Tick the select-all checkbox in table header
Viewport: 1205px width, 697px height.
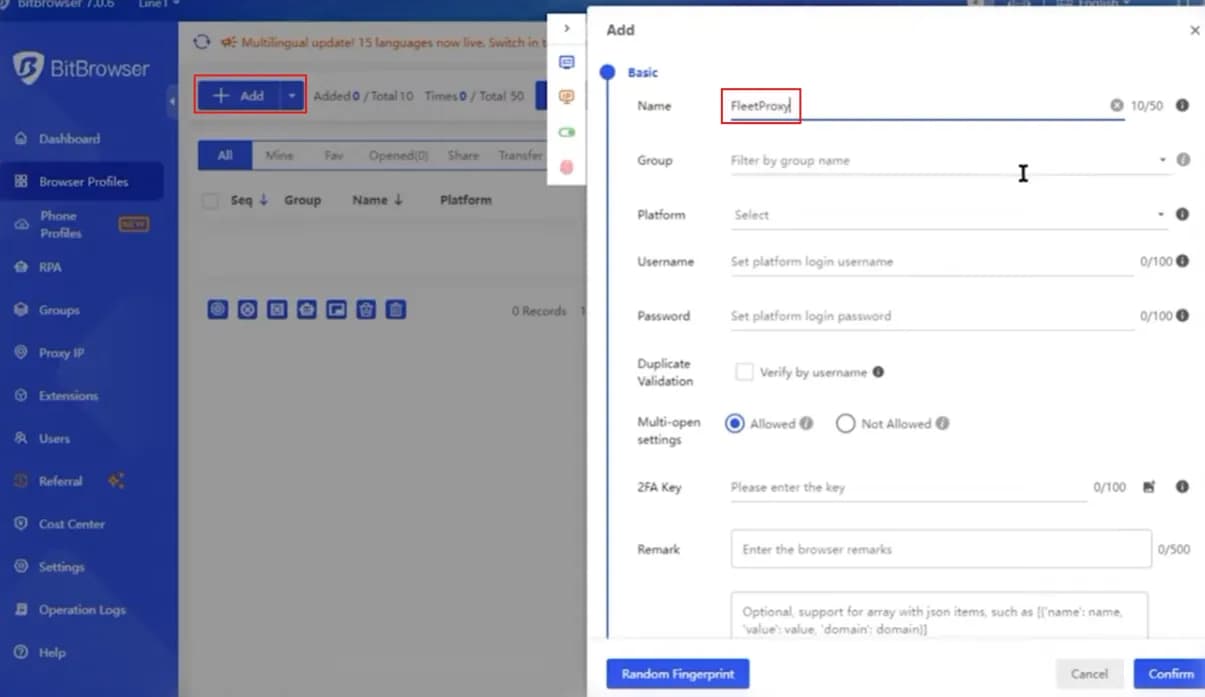(210, 201)
